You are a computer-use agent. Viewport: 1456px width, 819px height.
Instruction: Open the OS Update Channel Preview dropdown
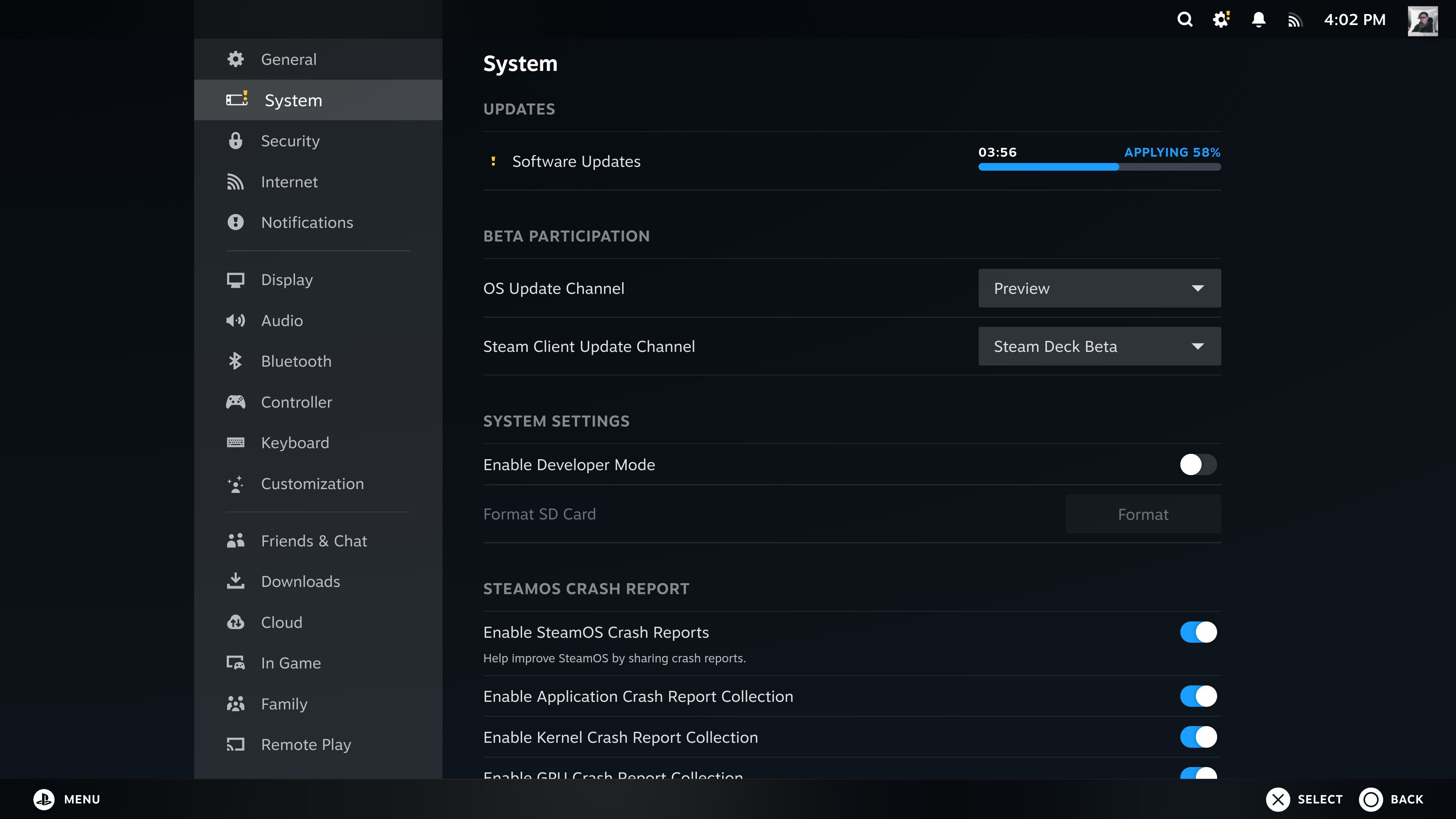click(1099, 288)
